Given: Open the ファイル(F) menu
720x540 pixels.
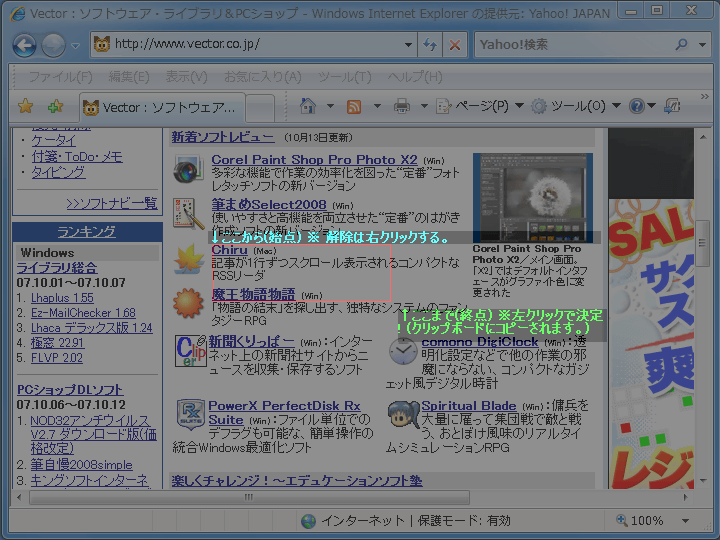Looking at the screenshot, I should click(x=61, y=77).
